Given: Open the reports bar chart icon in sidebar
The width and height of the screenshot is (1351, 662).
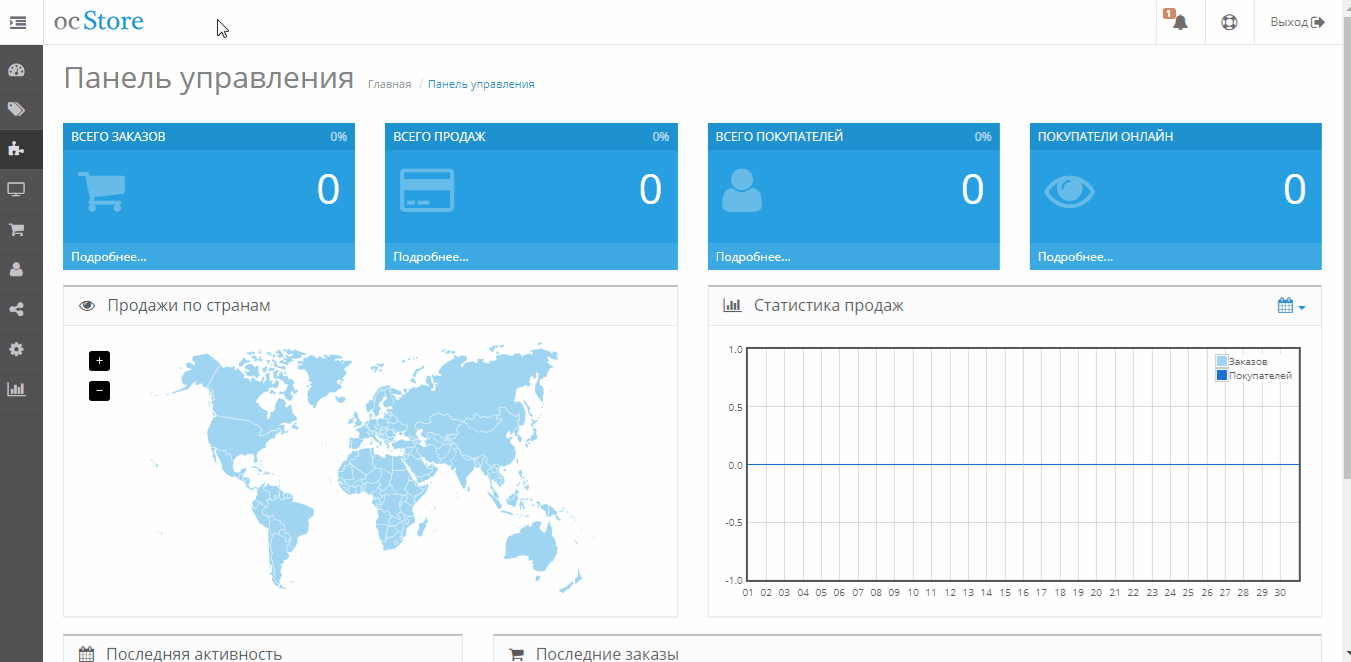Looking at the screenshot, I should pyautogui.click(x=16, y=389).
